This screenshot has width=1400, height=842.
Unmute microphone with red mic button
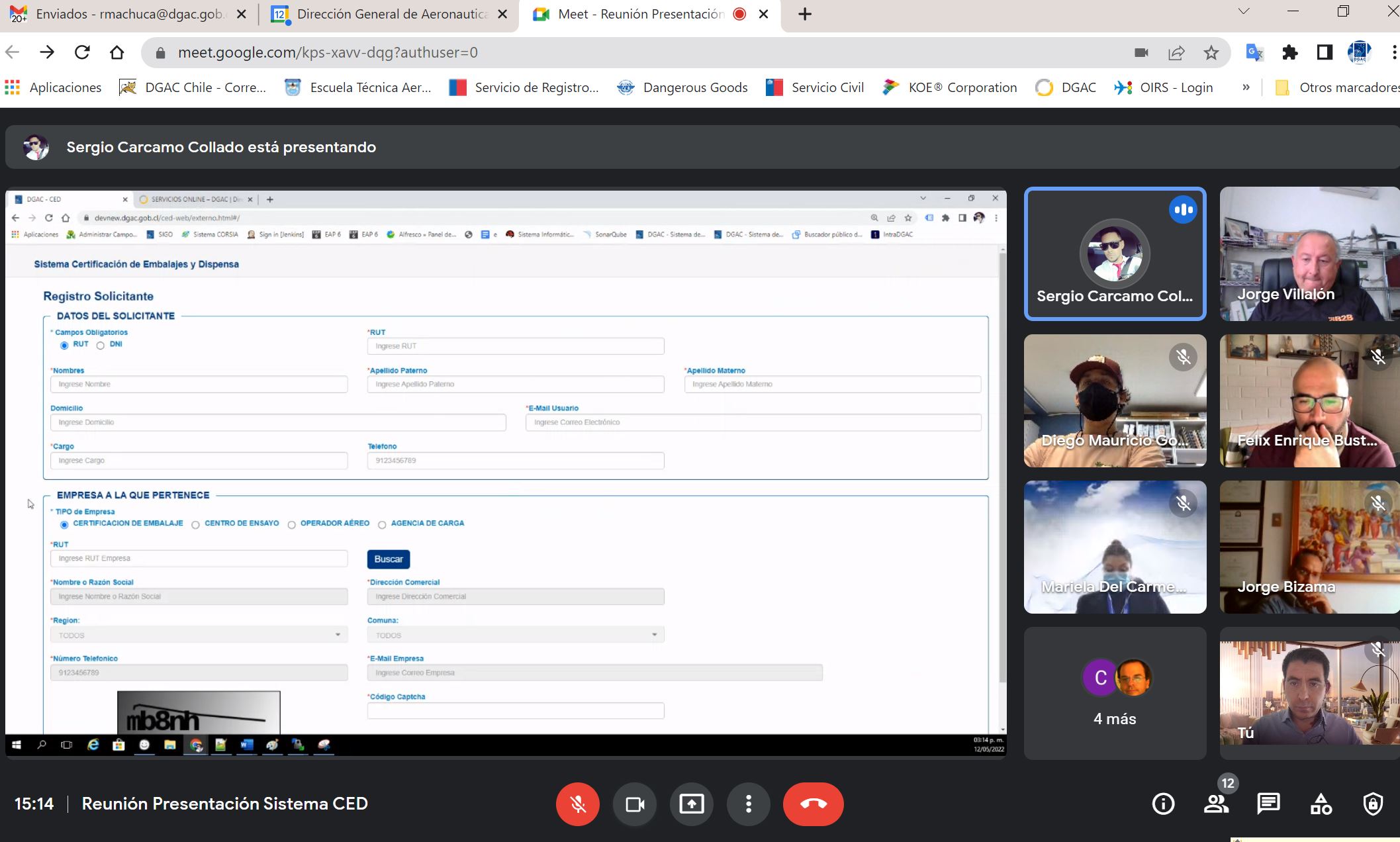(577, 804)
